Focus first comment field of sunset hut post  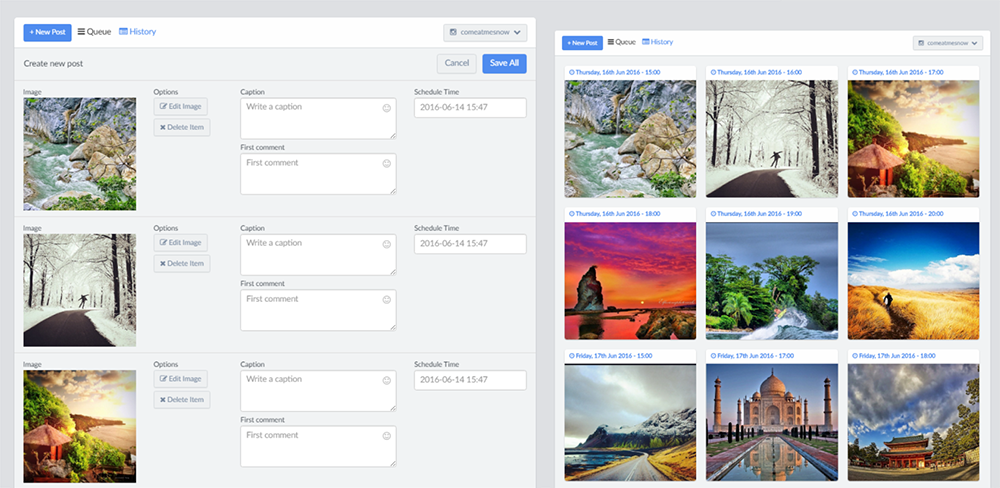pos(318,447)
